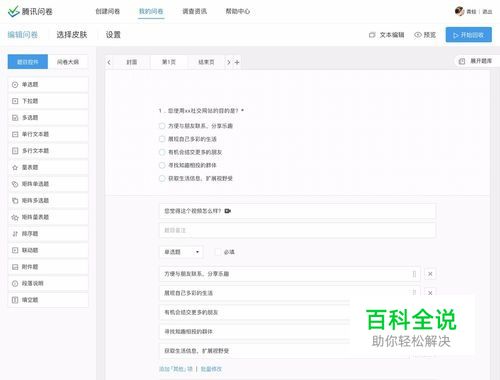Go to the 选择皮肤 step
This screenshot has height=380, width=500.
[72, 35]
